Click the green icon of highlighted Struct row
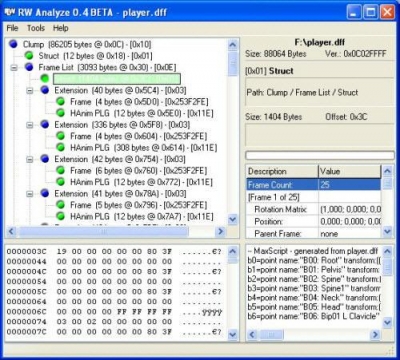 (45, 79)
